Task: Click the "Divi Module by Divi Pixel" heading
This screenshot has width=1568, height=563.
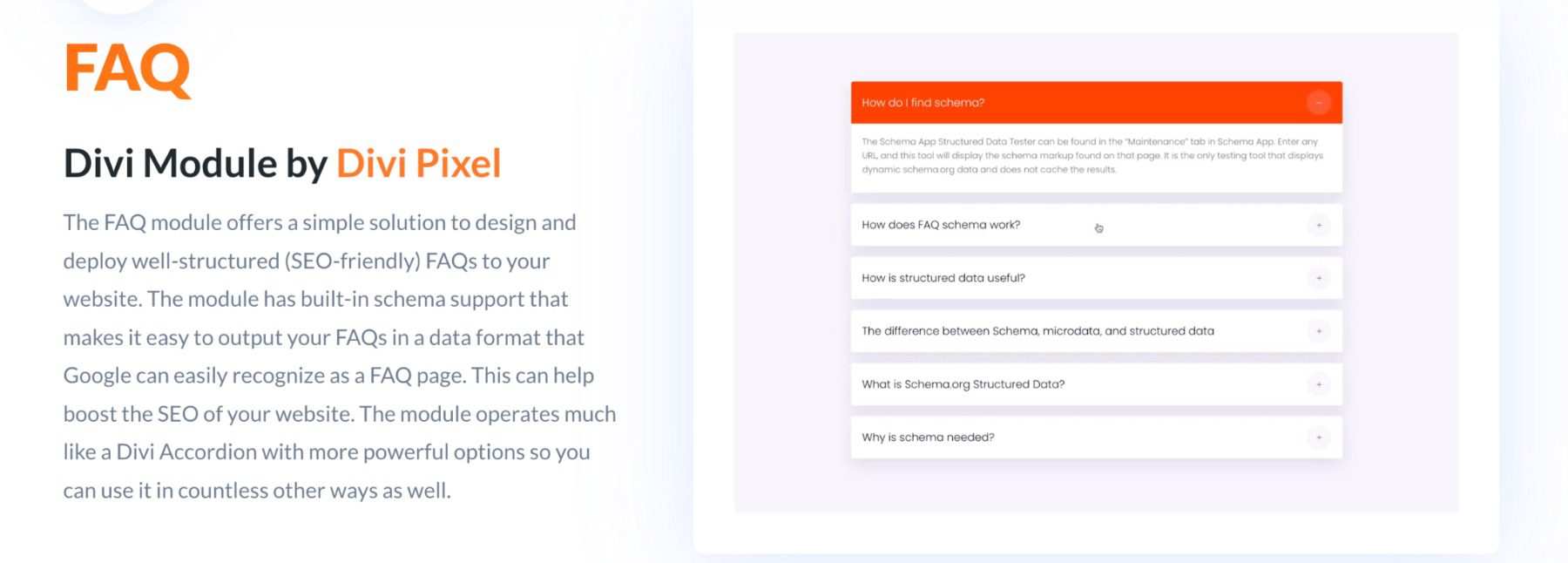Action: tap(281, 162)
